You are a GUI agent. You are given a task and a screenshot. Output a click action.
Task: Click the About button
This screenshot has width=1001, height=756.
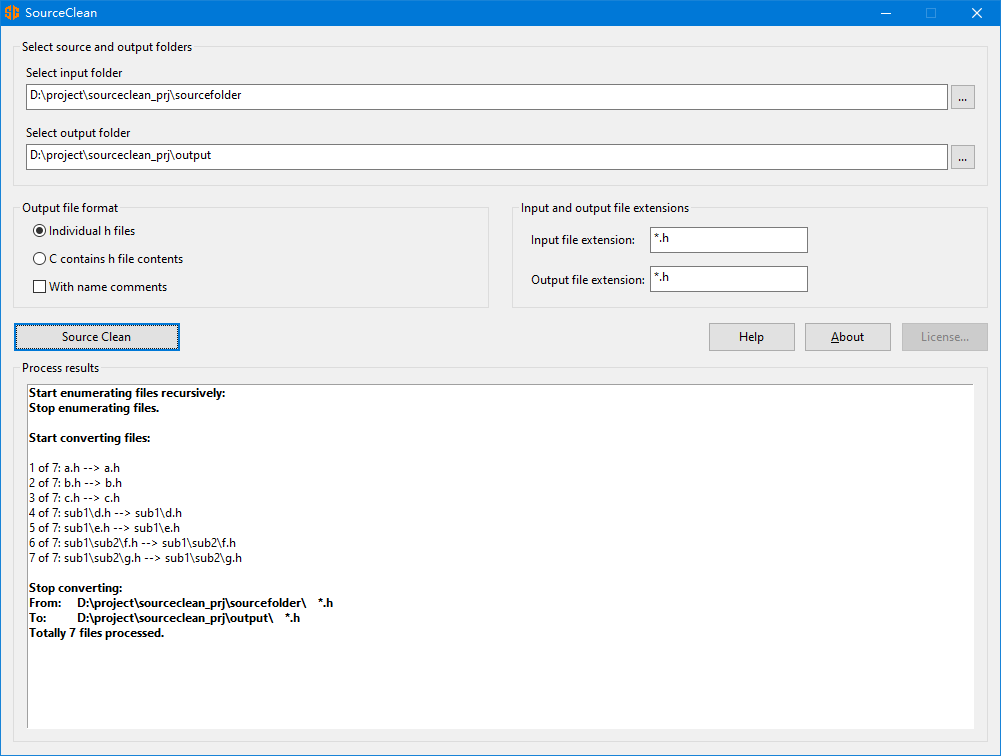coord(847,337)
